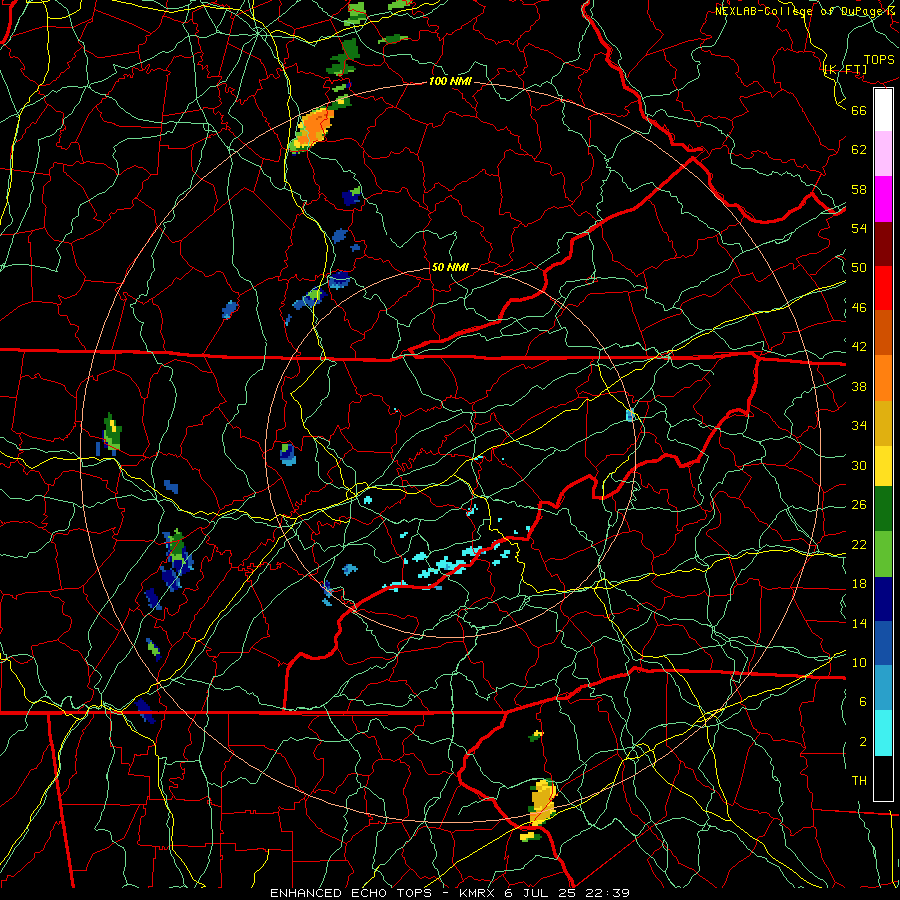Viewport: 900px width, 900px height.
Task: Click the '14' legend value
Action: click(859, 623)
